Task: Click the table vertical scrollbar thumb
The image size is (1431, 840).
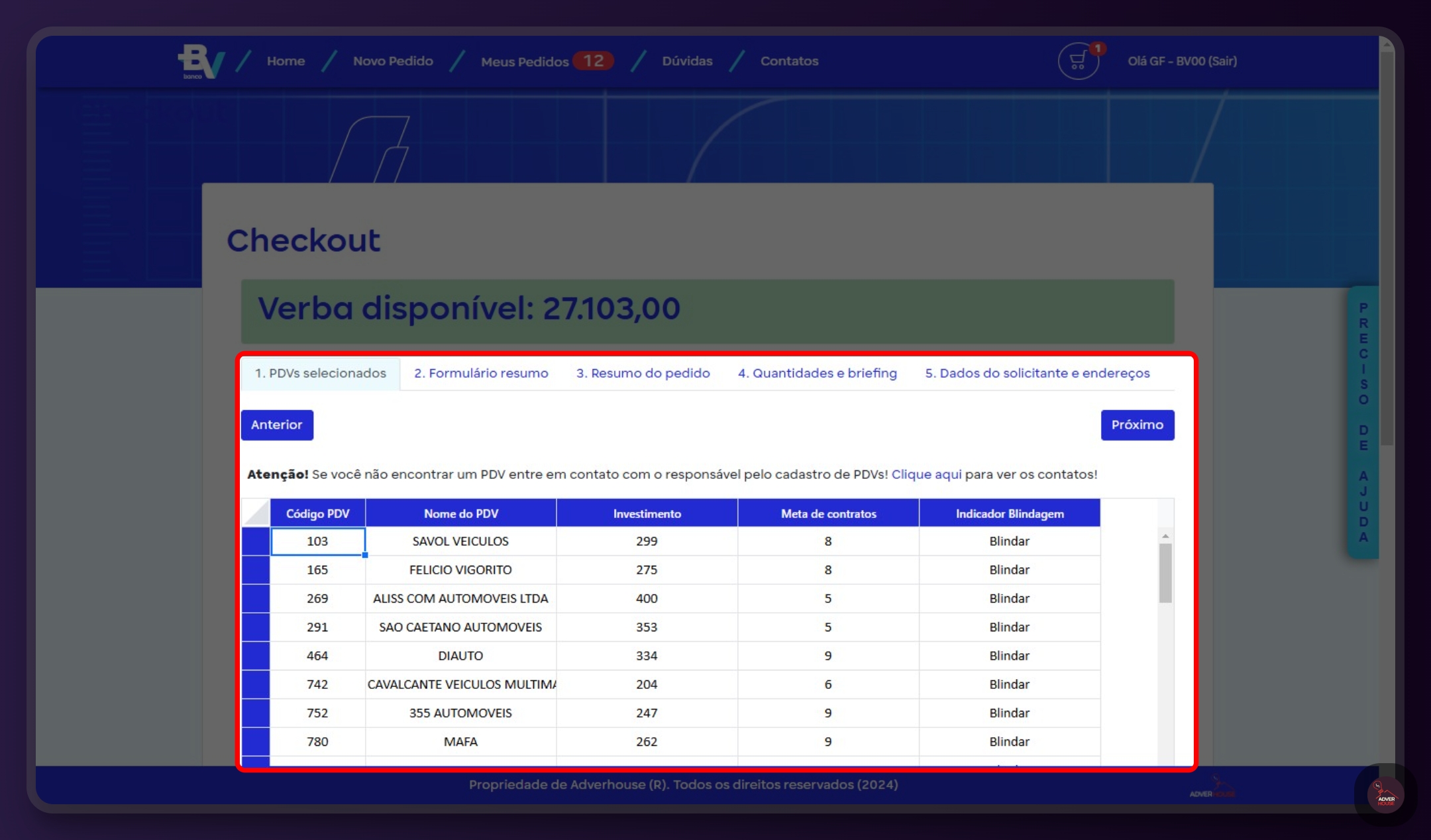Action: pyautogui.click(x=1165, y=573)
